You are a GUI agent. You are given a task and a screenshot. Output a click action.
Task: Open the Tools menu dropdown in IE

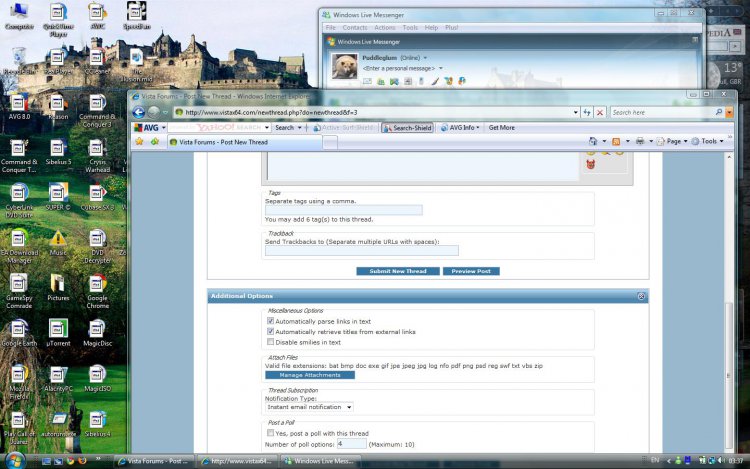coord(707,141)
